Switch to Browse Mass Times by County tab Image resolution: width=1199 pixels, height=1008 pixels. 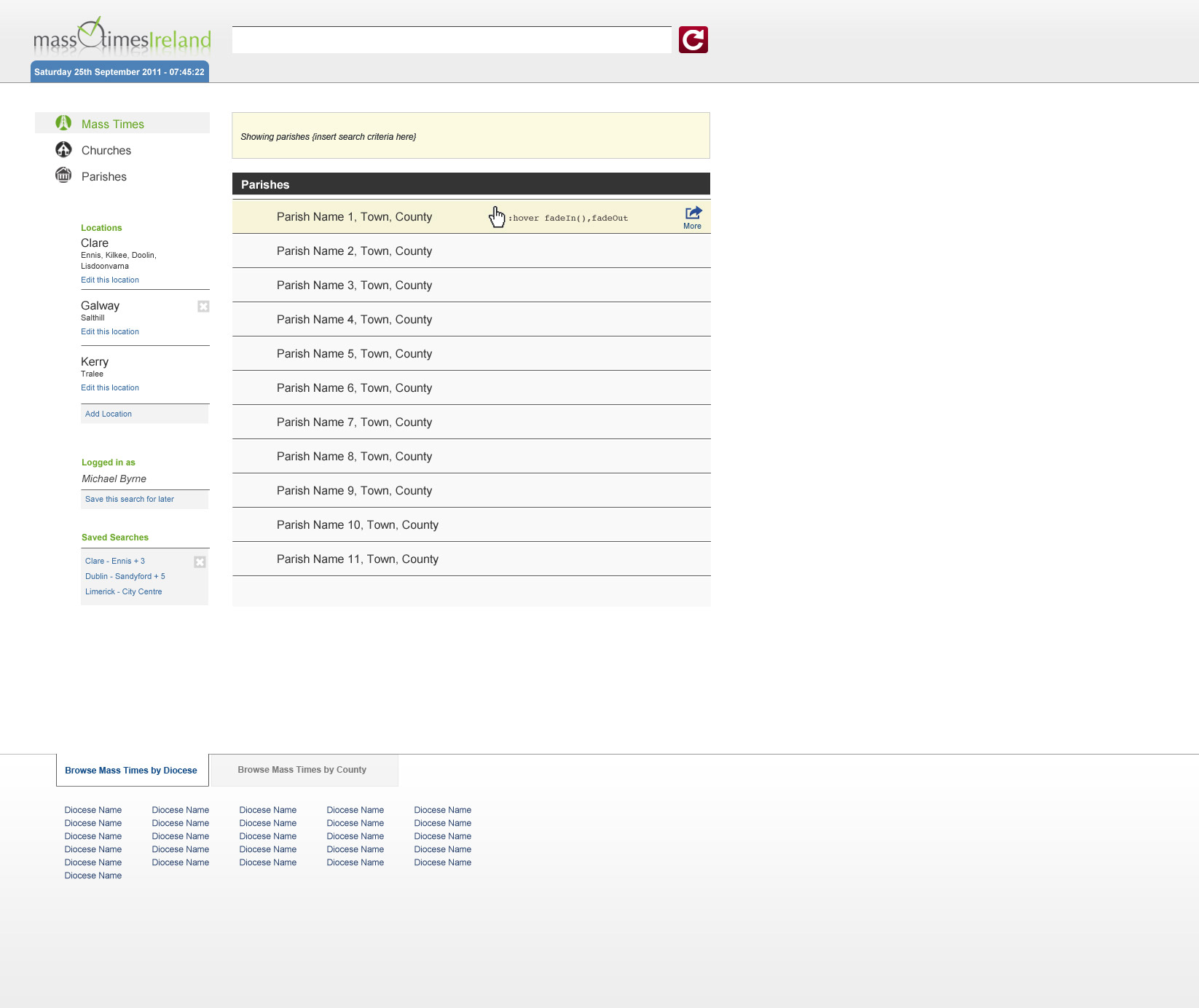pyautogui.click(x=302, y=770)
